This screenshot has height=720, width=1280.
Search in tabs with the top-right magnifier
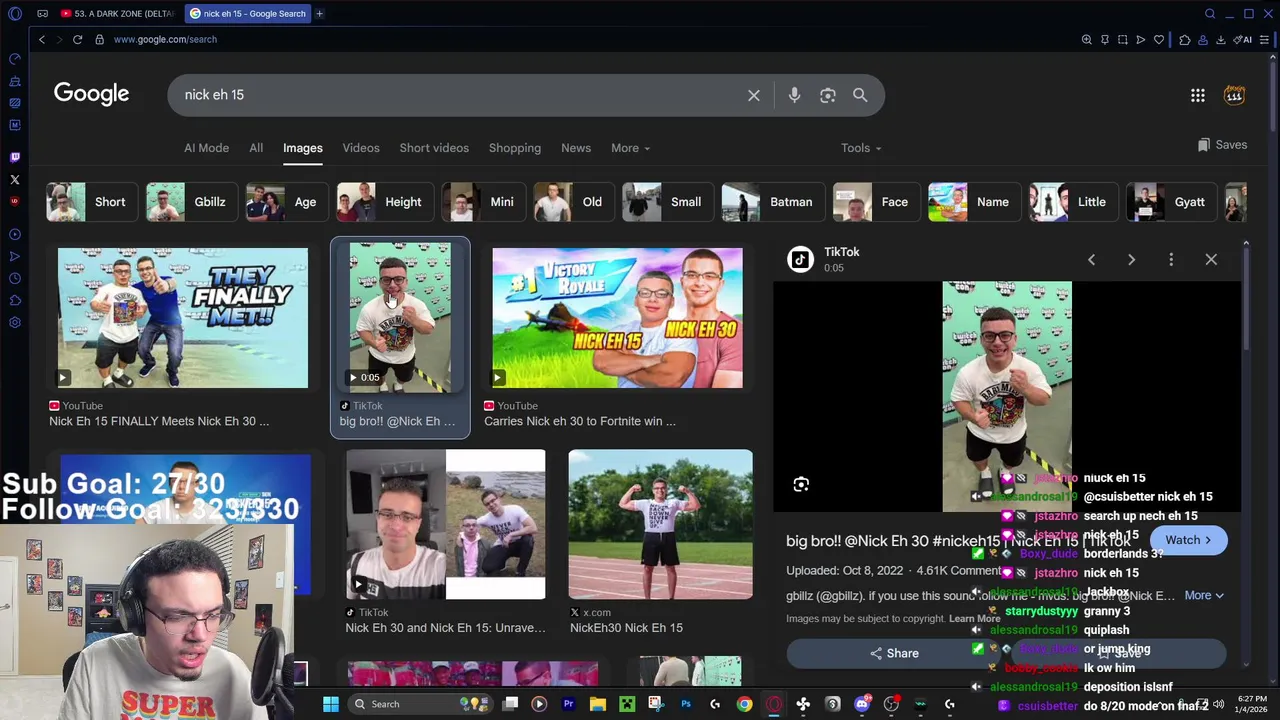coord(1210,13)
